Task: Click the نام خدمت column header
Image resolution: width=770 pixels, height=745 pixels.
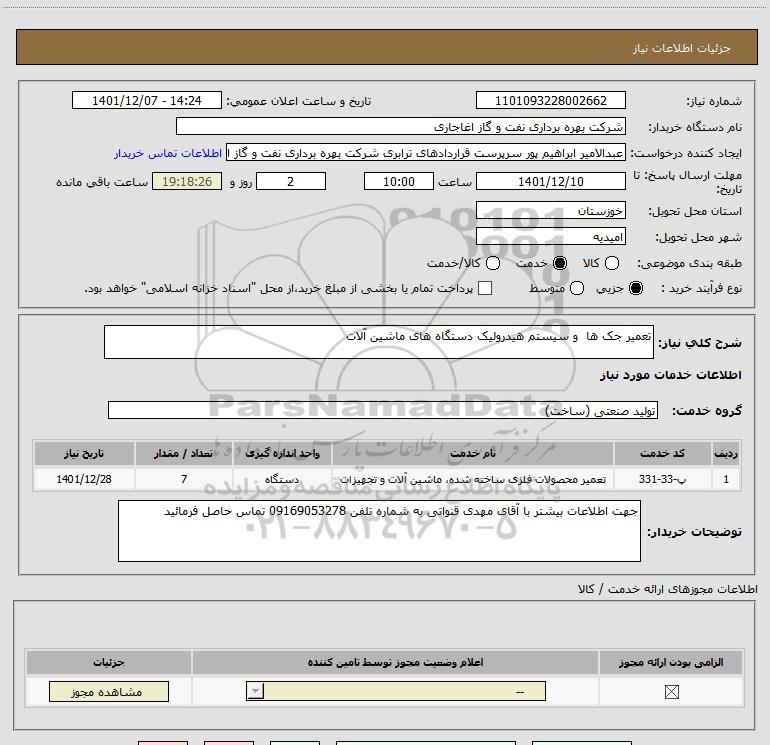Action: (x=472, y=453)
